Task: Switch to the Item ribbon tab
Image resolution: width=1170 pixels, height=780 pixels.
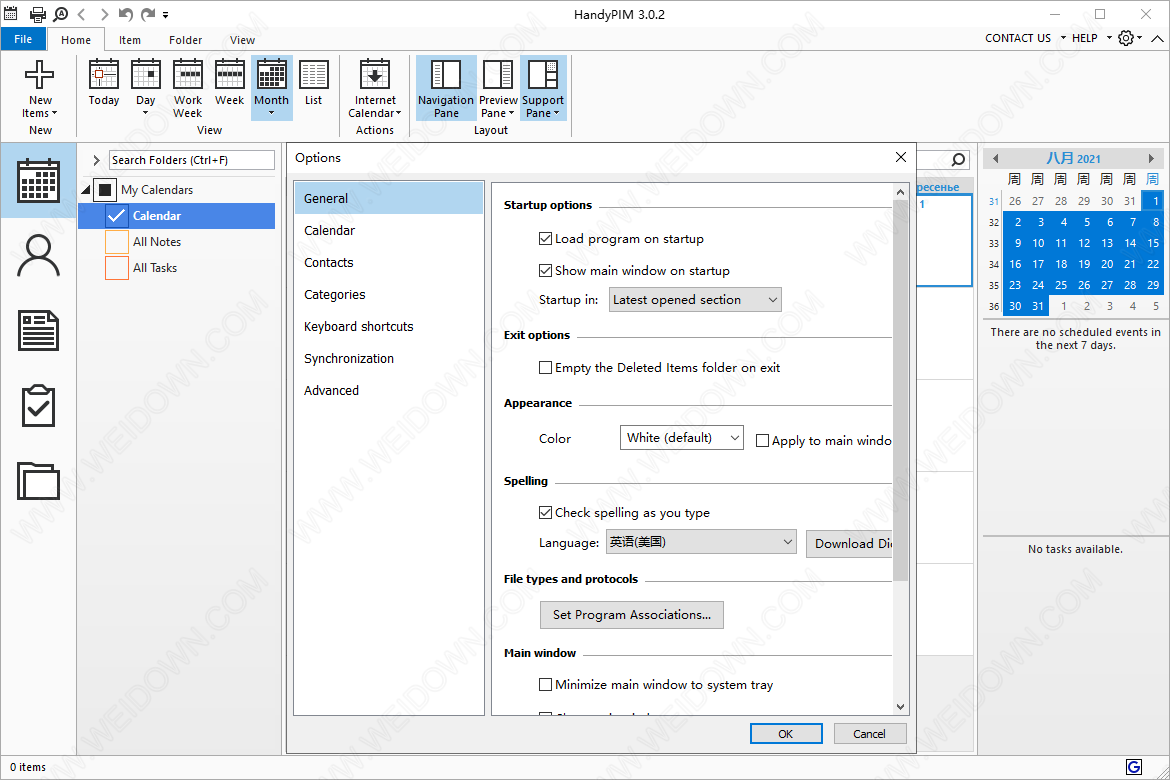Action: (x=130, y=40)
